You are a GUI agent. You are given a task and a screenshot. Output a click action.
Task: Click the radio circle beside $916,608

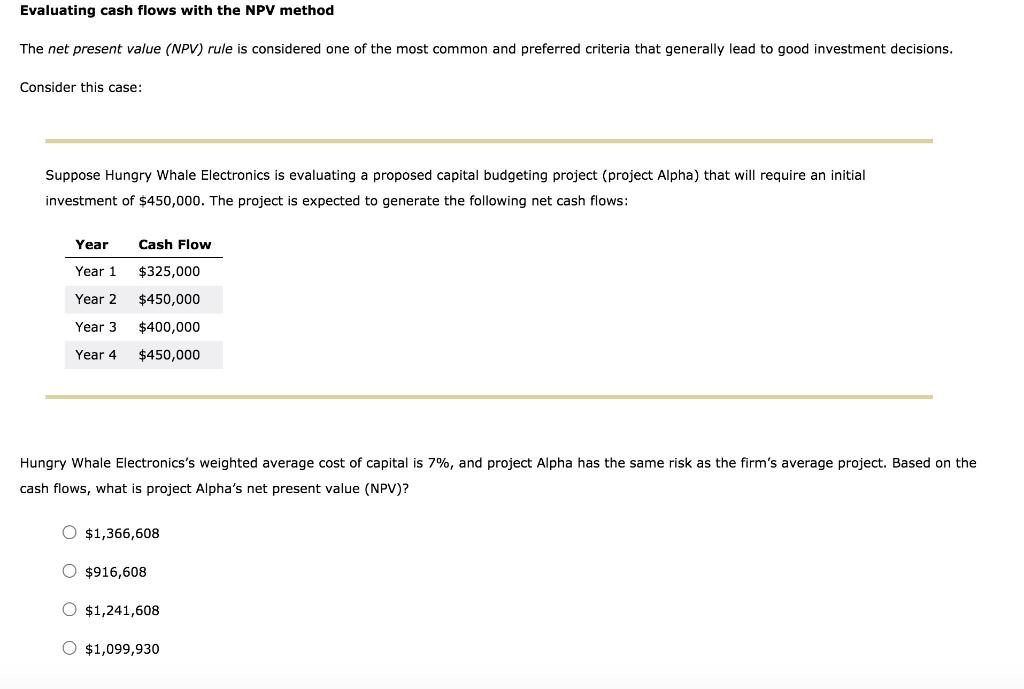click(69, 570)
